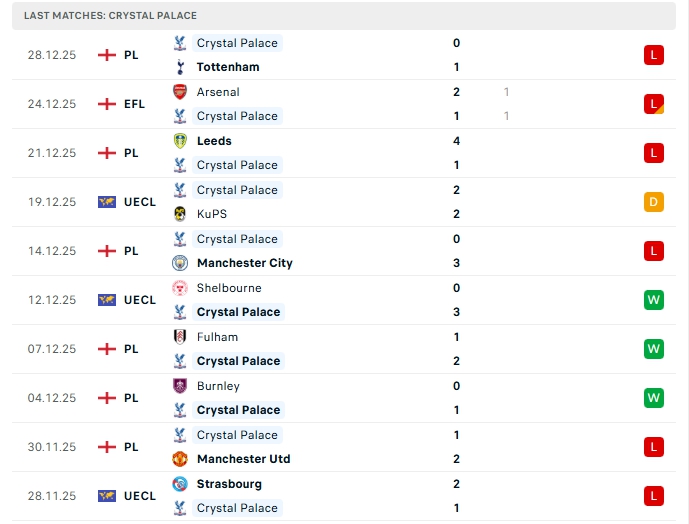The image size is (689, 524).
Task: Select the UECL competition label on 19.12.25
Action: click(x=140, y=202)
